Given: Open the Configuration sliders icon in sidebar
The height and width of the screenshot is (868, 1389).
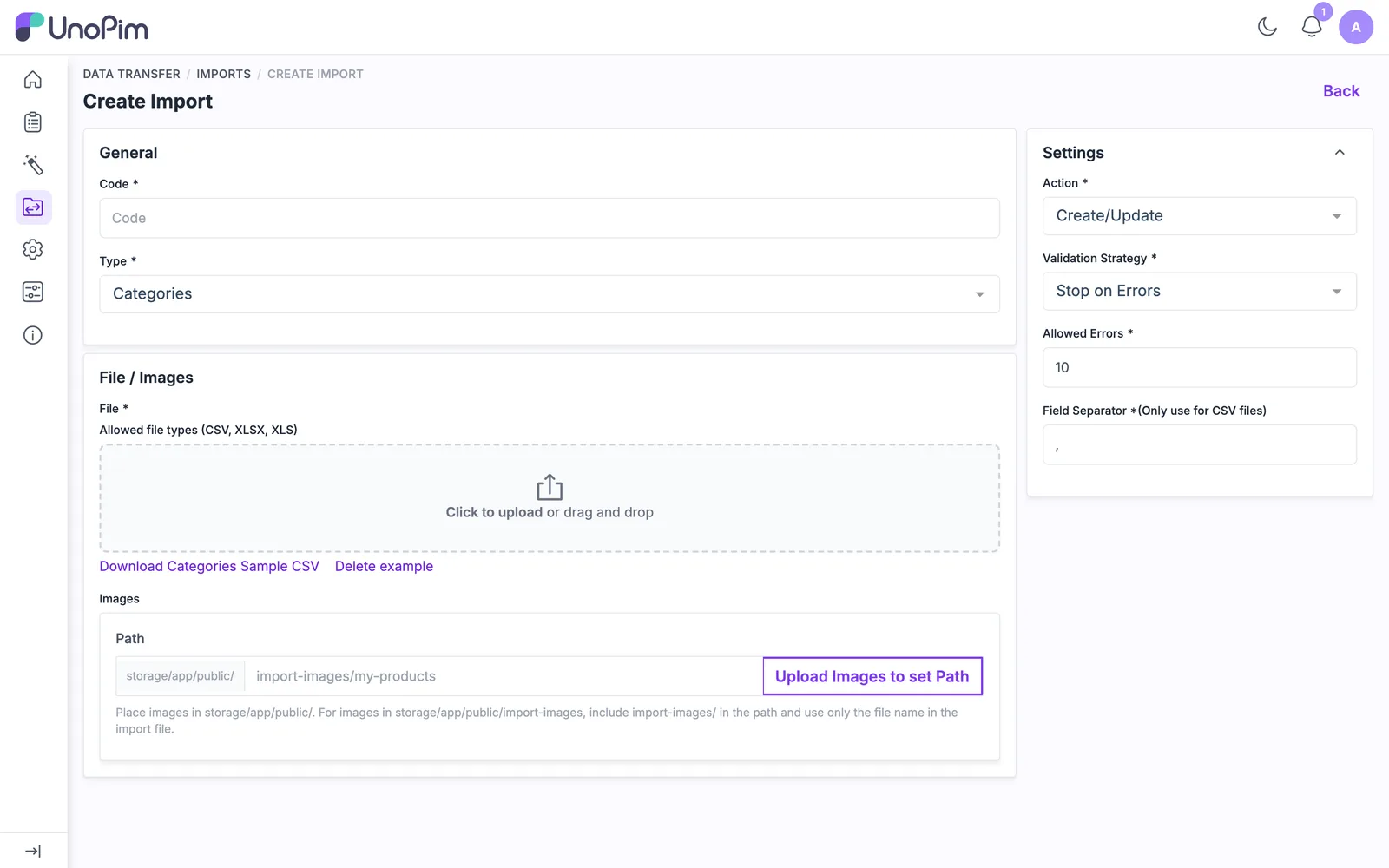Looking at the screenshot, I should [x=33, y=293].
